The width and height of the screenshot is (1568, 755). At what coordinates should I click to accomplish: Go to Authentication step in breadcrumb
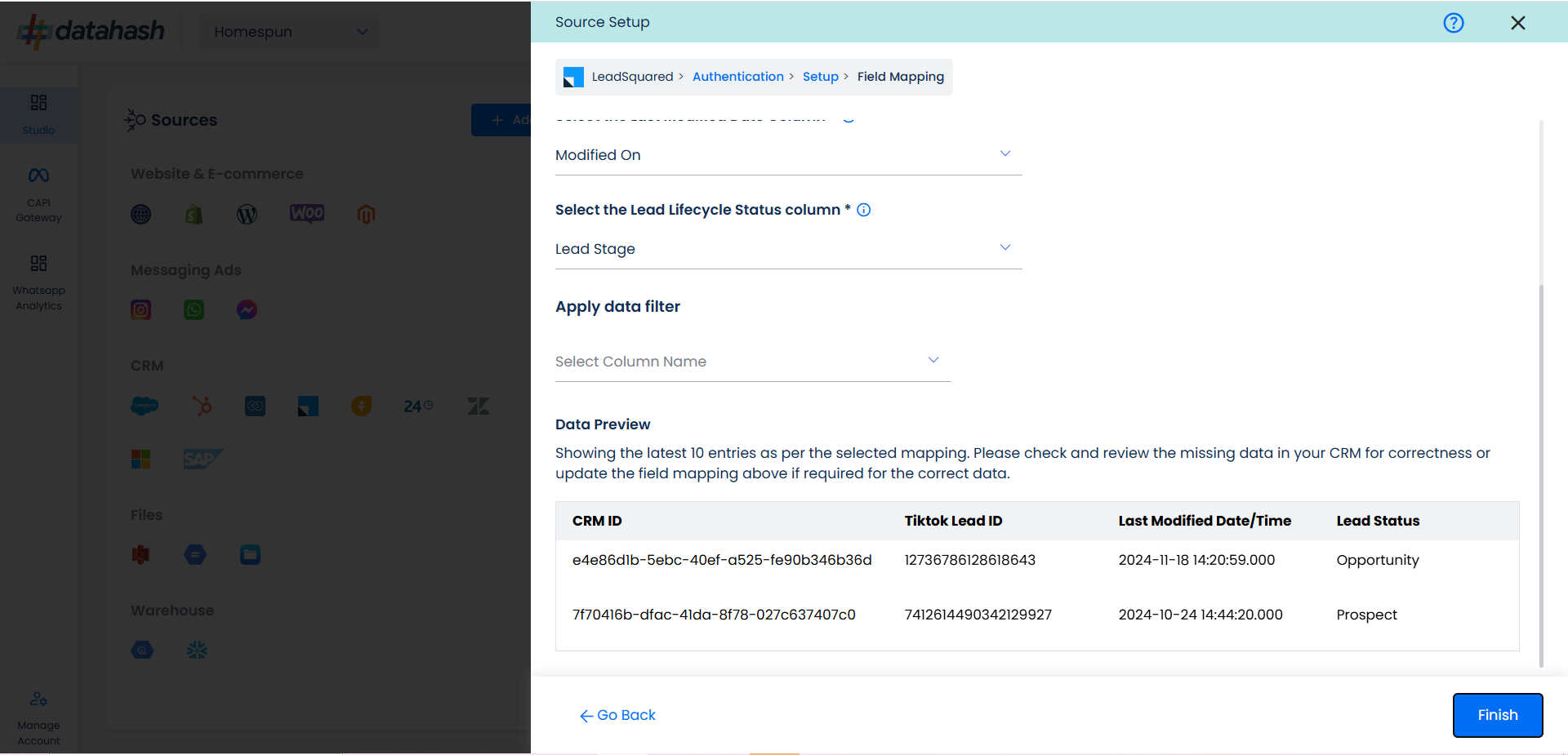(738, 77)
